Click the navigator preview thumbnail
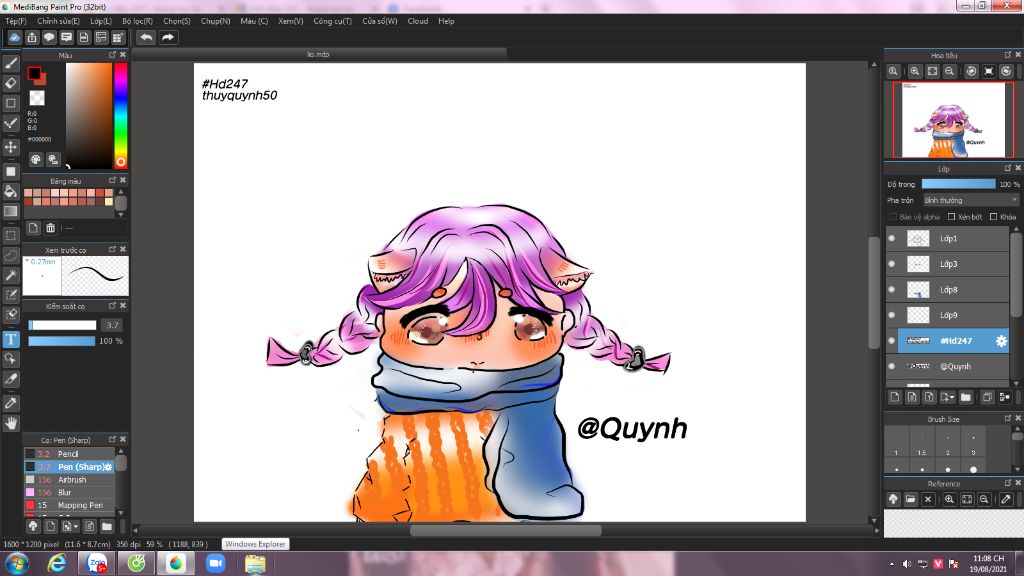Image resolution: width=1024 pixels, height=576 pixels. 953,120
